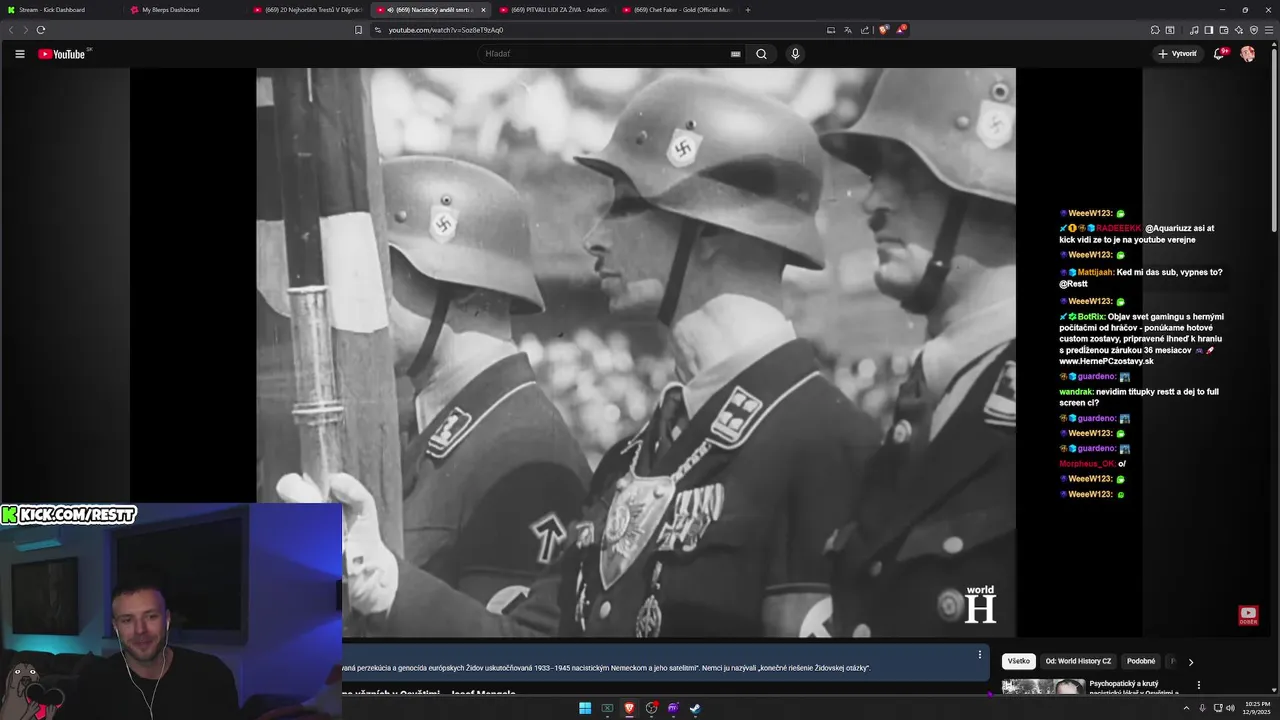Image resolution: width=1280 pixels, height=720 pixels.
Task: Open the Brave main hamburger menu
Action: click(x=1269, y=30)
